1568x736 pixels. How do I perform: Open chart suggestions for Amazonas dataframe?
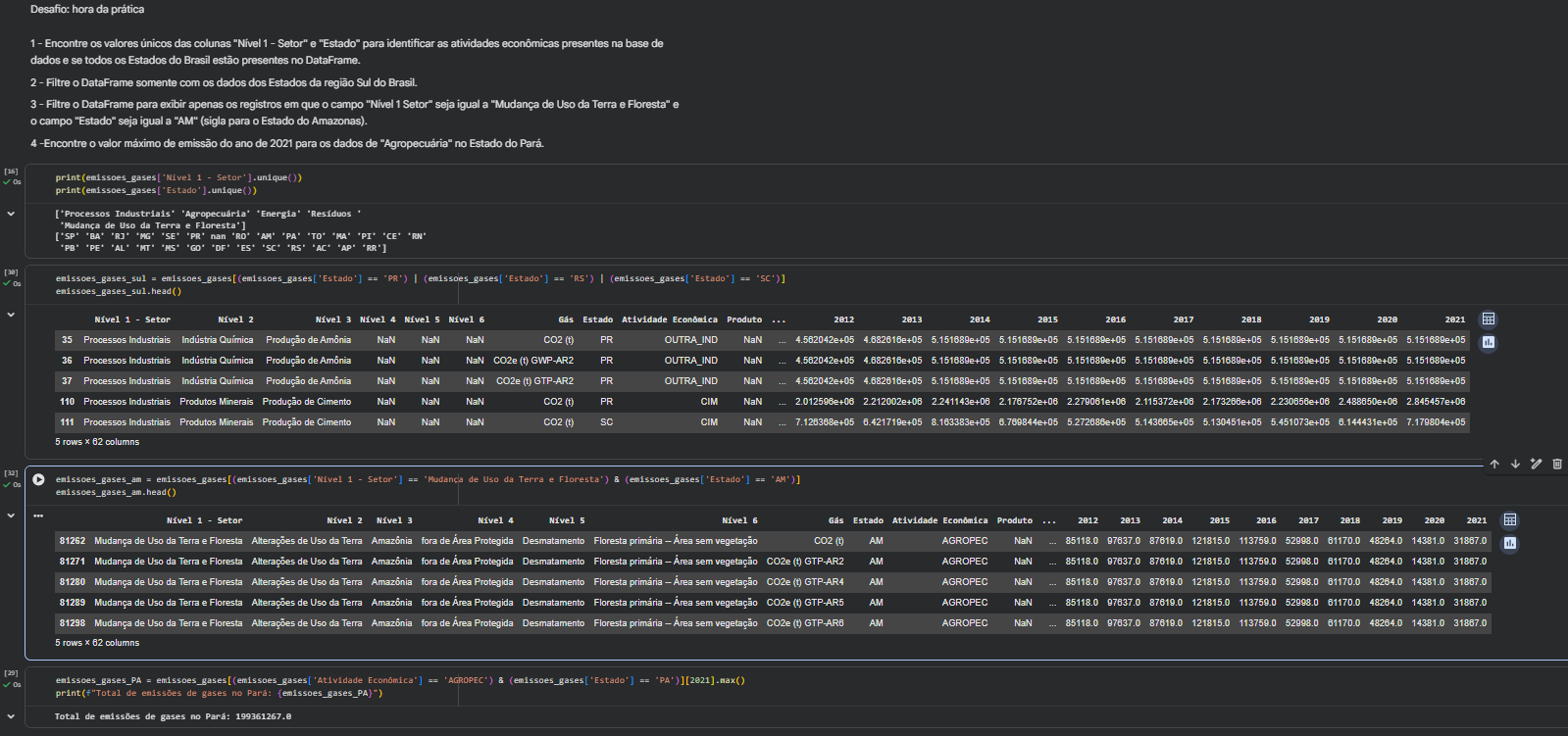click(1510, 543)
